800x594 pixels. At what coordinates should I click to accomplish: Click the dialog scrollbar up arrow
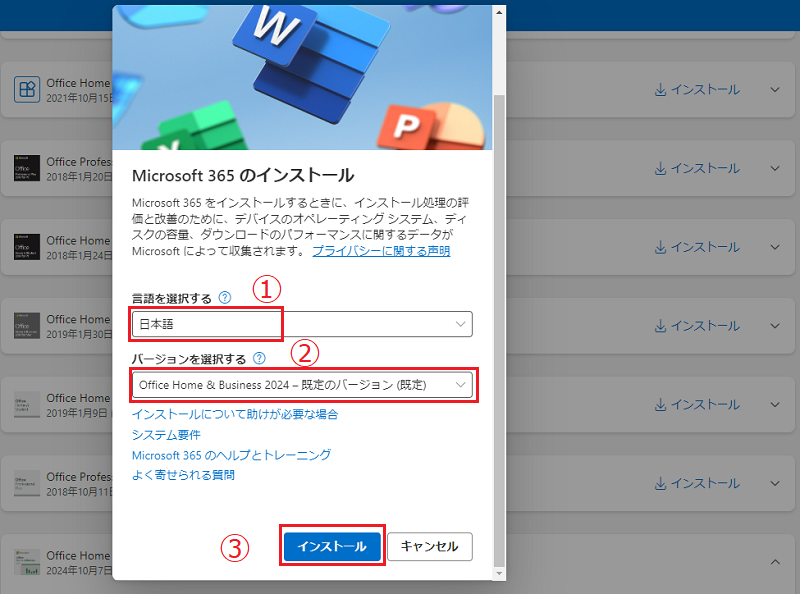499,12
